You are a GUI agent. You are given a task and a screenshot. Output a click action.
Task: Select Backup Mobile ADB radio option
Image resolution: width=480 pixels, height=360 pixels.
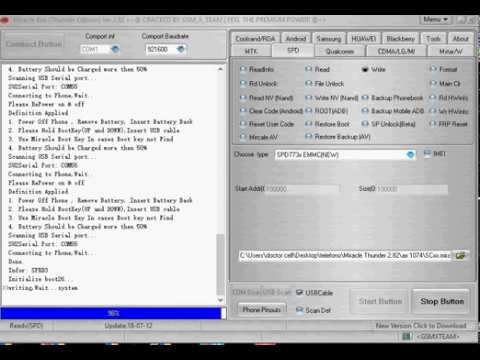[393, 111]
